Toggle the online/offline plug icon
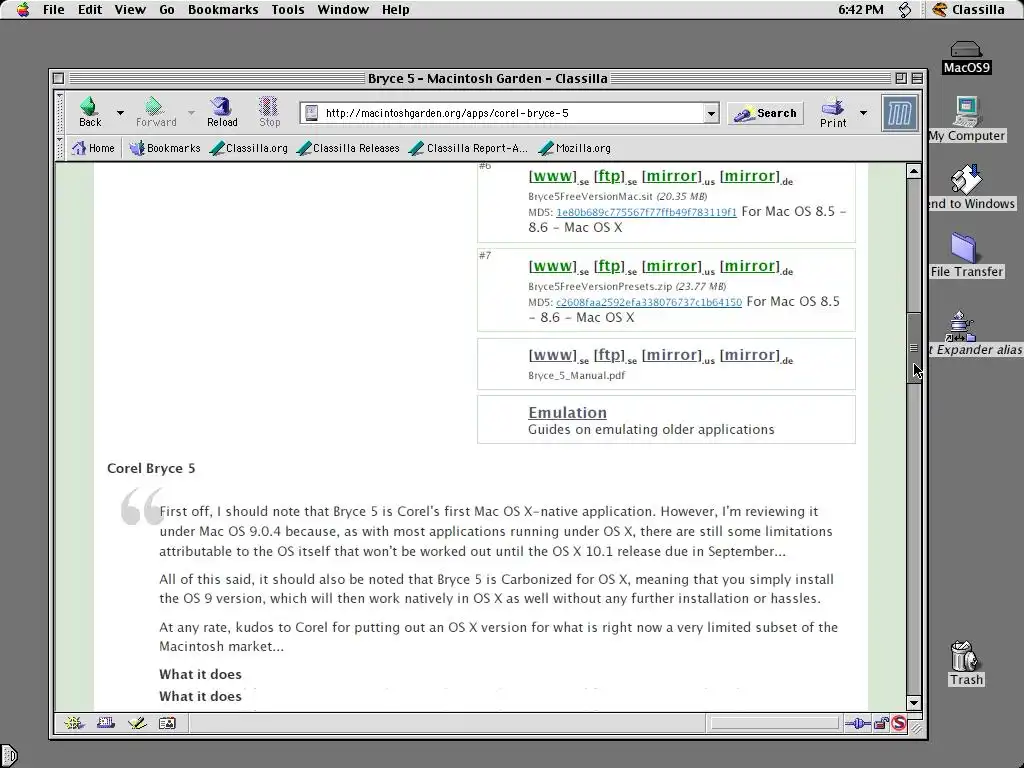 tap(857, 723)
